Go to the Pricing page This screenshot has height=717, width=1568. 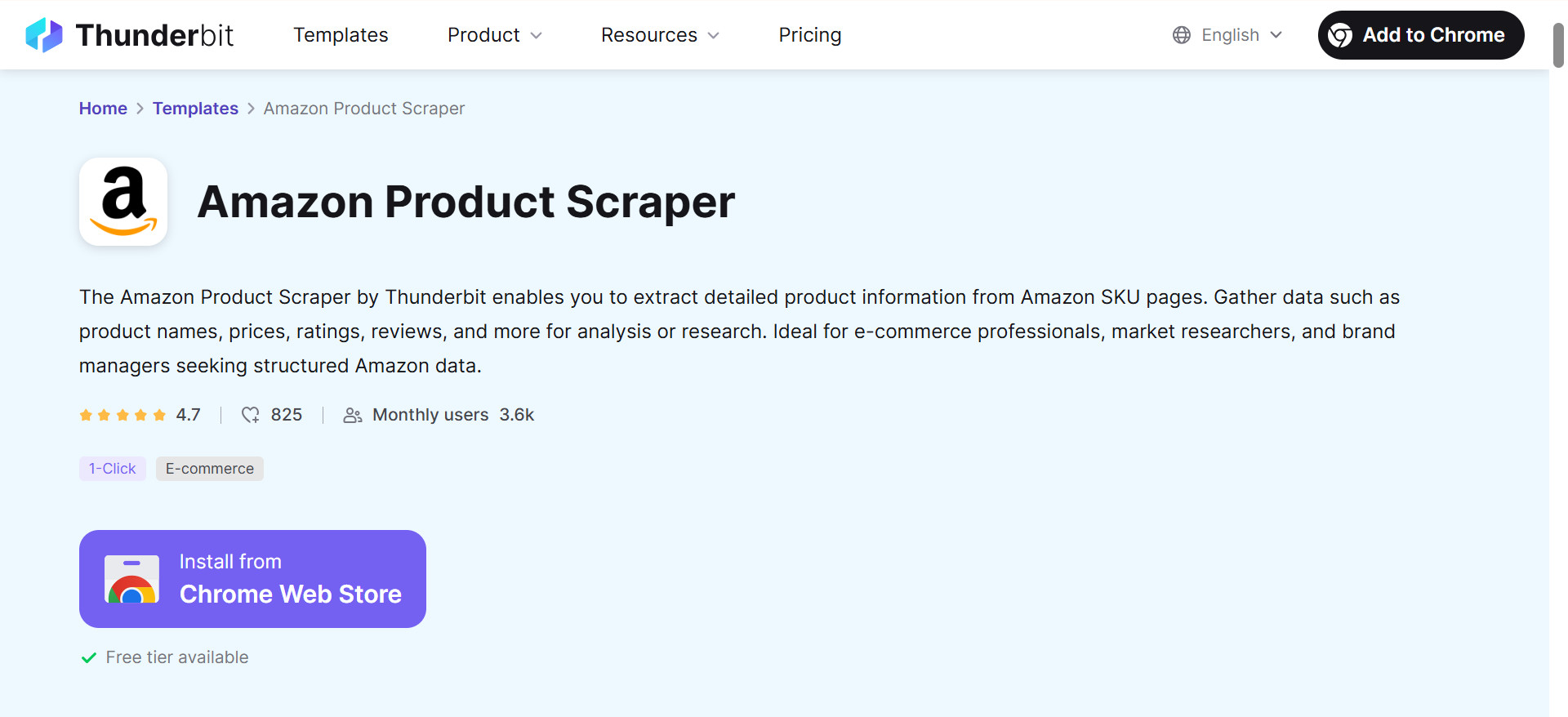(809, 34)
